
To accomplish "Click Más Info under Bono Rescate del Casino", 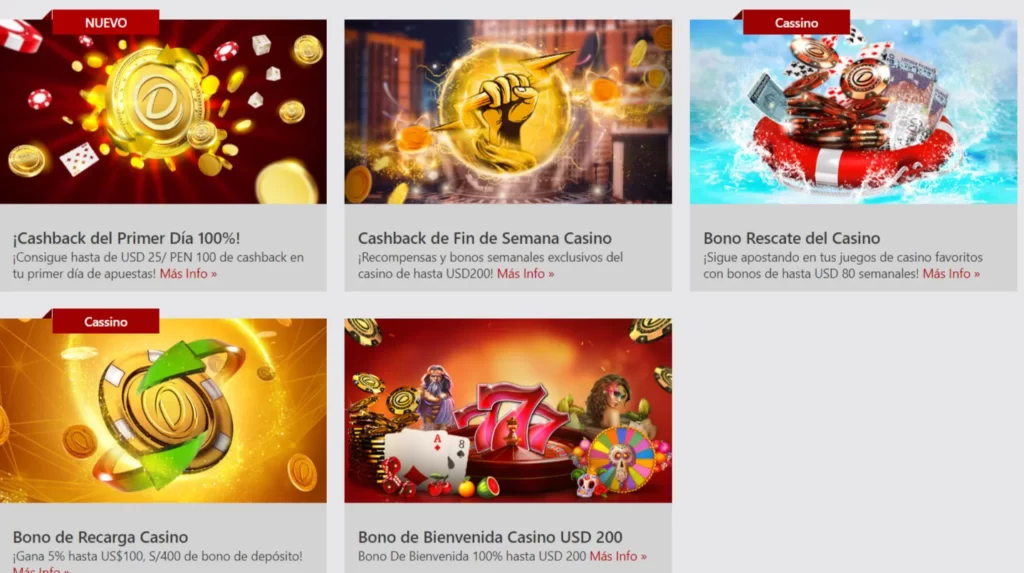I will click(x=951, y=274).
